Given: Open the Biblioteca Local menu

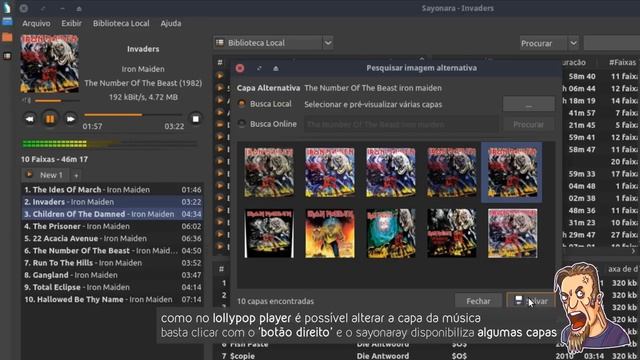Looking at the screenshot, I should coord(121,23).
